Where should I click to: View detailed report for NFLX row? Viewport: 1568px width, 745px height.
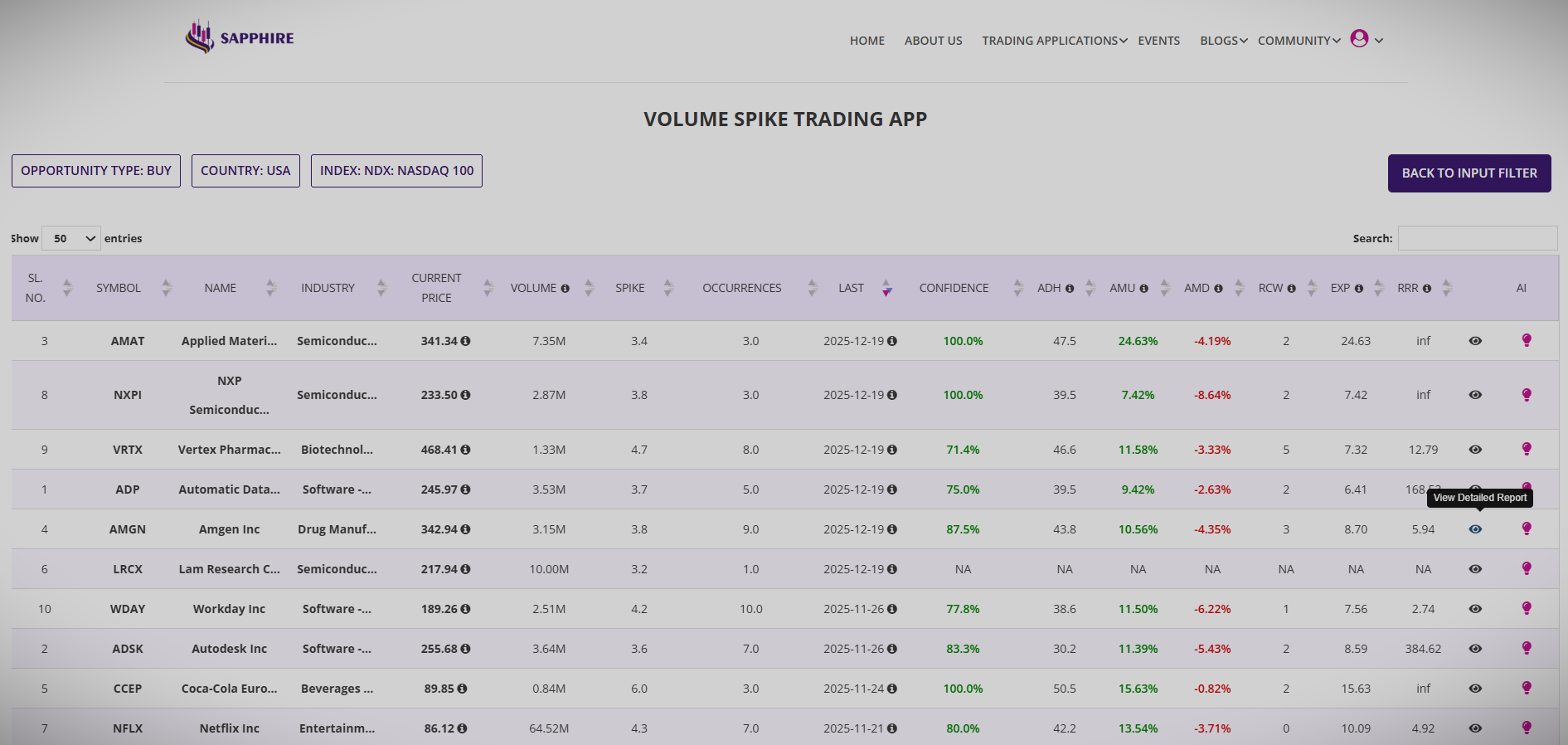1475,728
